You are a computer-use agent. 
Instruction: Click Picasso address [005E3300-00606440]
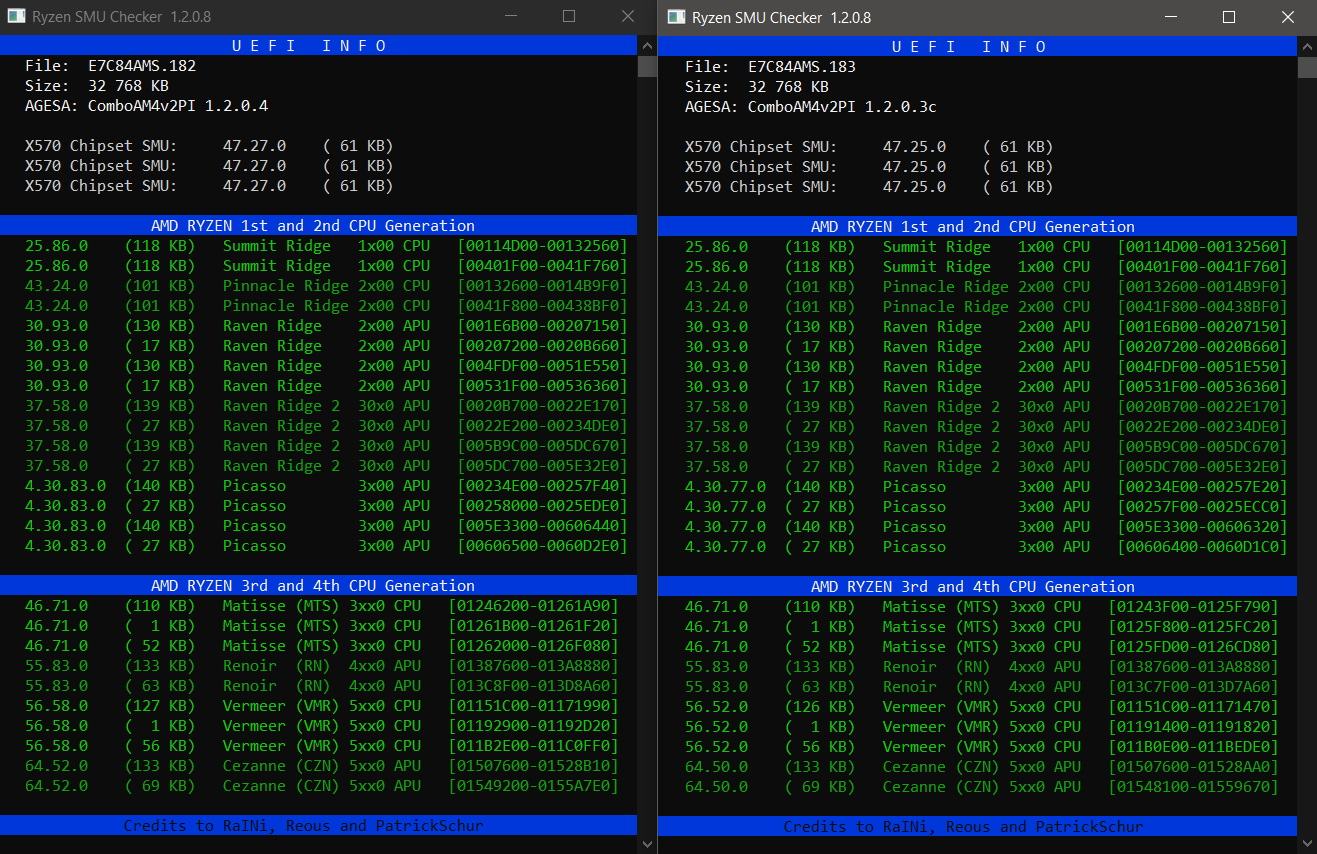[543, 526]
